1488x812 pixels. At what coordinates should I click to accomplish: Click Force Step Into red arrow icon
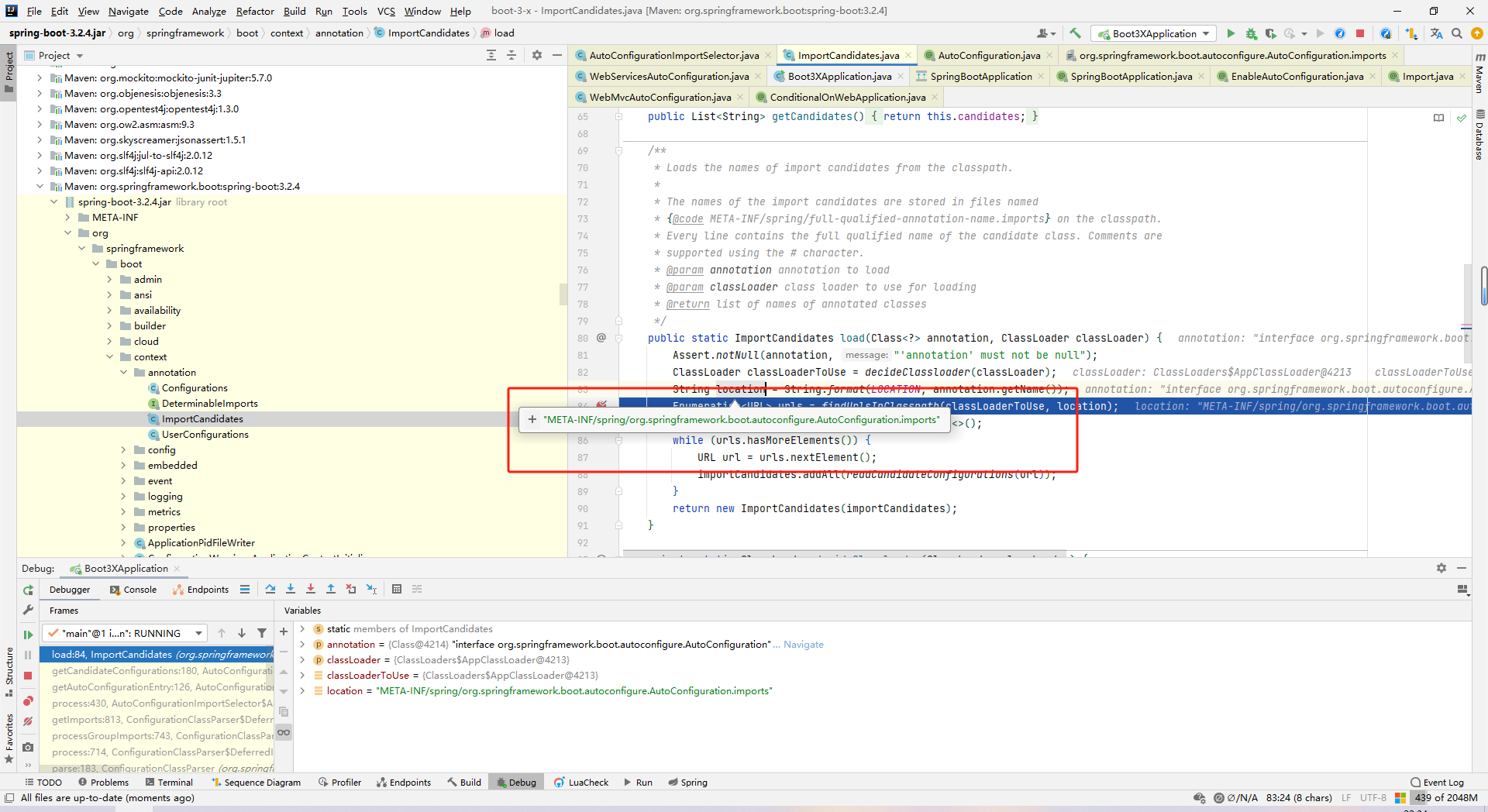(x=311, y=589)
